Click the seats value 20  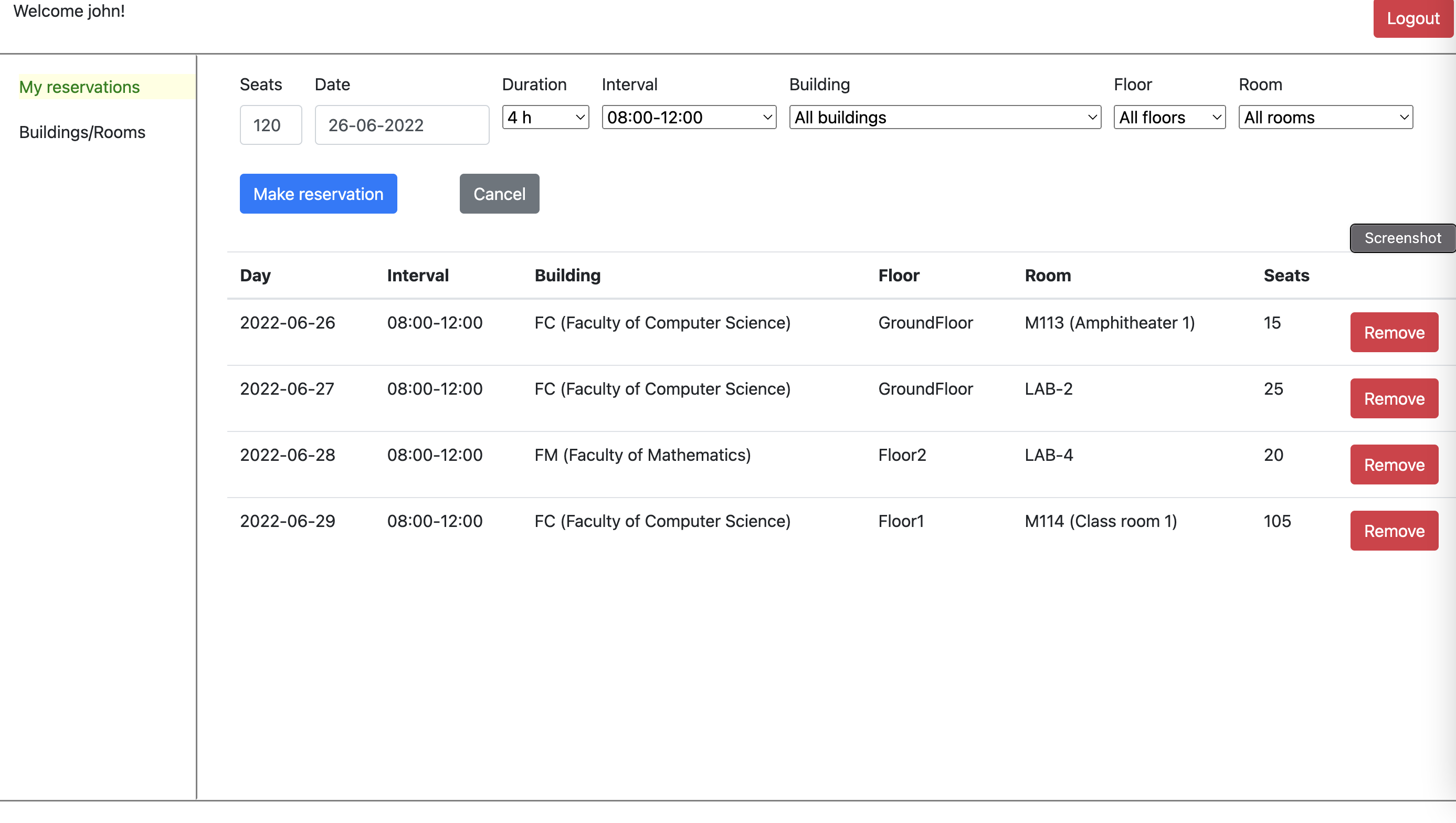1273,455
